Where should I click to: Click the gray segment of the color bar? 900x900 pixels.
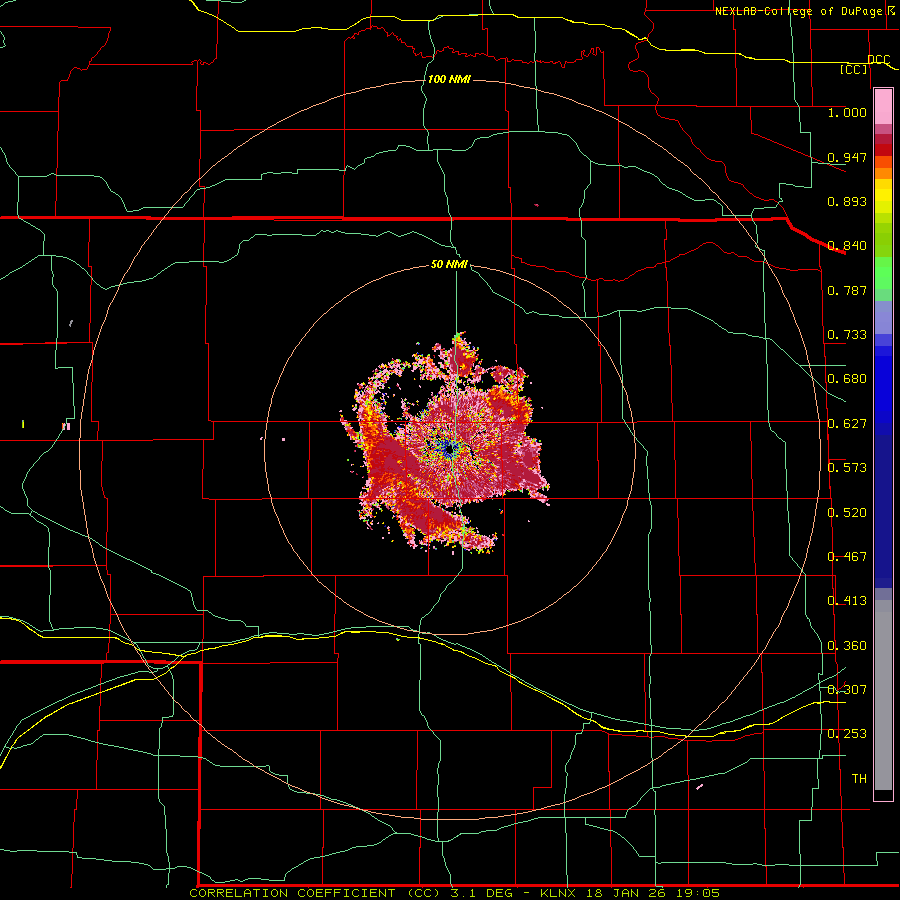[x=883, y=695]
